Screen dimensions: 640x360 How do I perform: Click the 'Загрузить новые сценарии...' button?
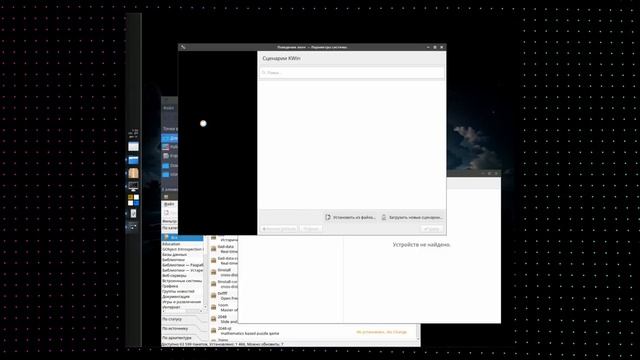411,218
